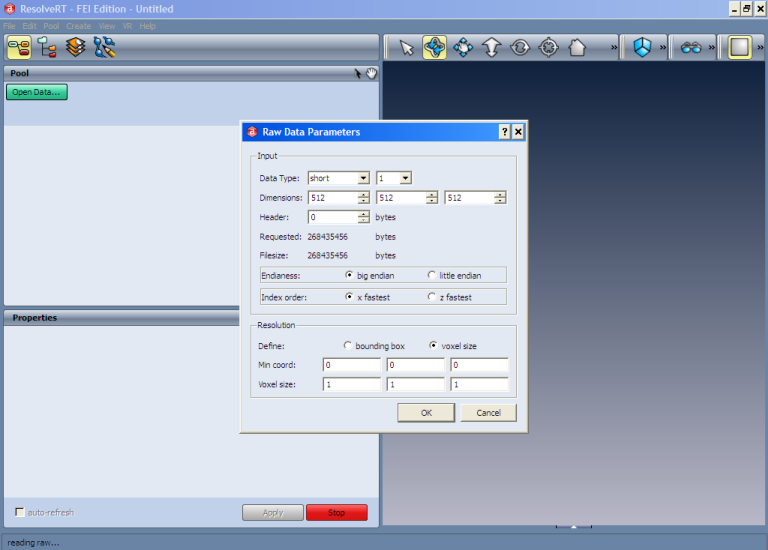Select the arrow interact tool in viewer toolbar
Screen dimensions: 768x550
click(407, 47)
